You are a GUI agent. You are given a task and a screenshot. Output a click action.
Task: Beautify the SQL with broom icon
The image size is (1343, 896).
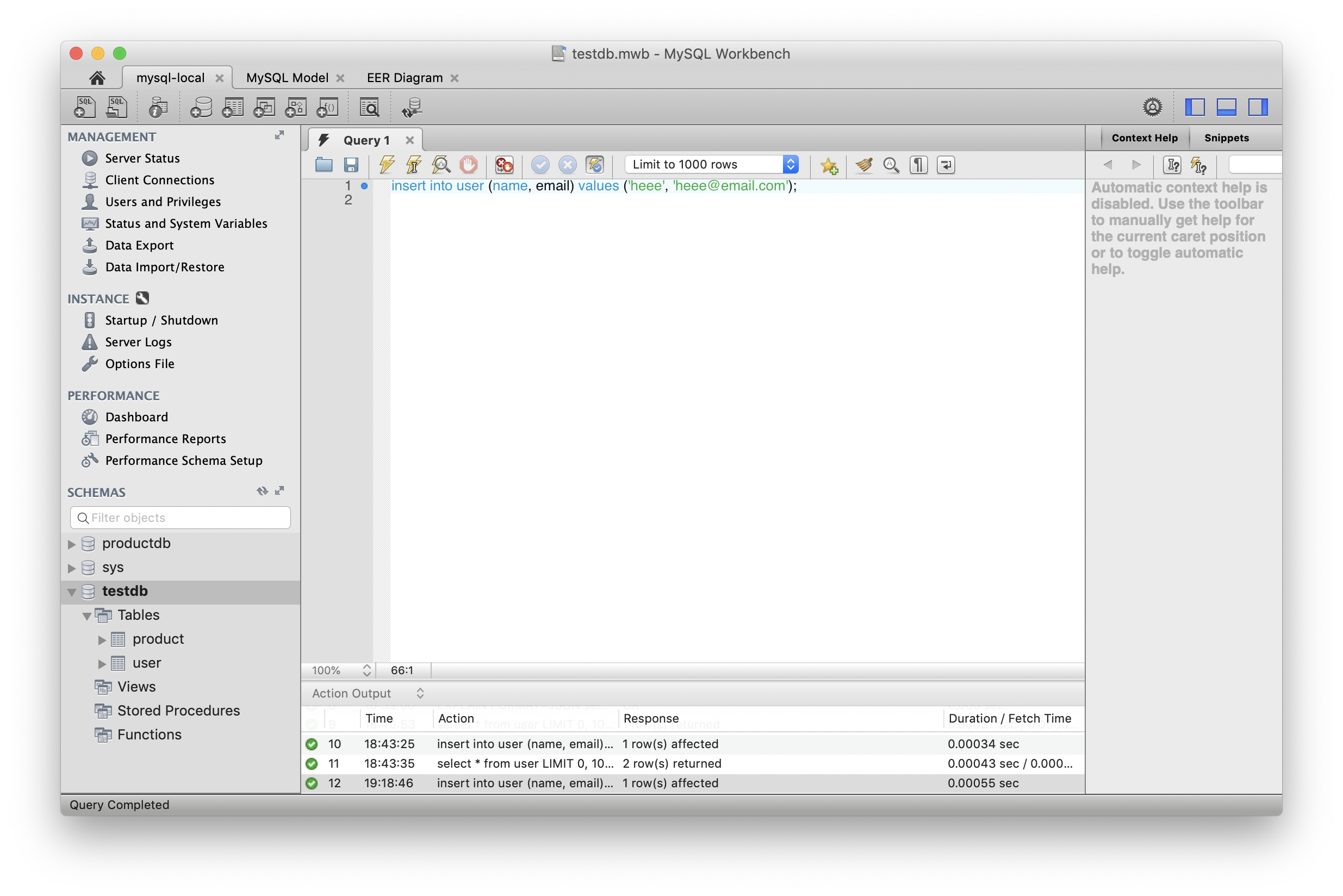863,165
